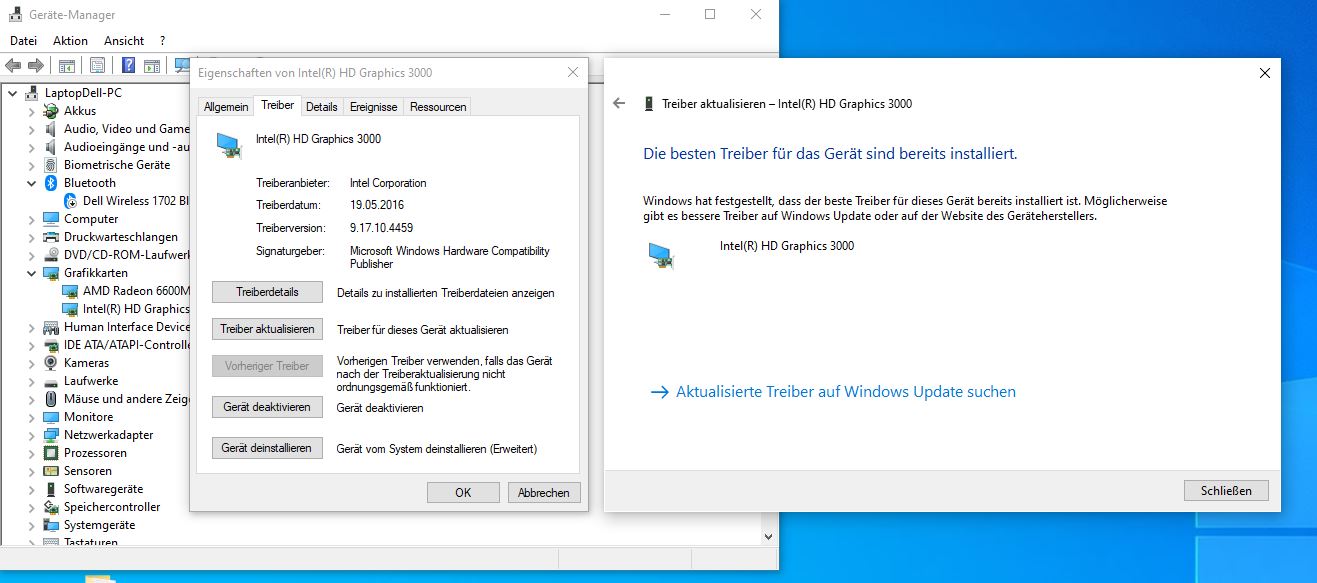The height and width of the screenshot is (583, 1317).
Task: Click the Treiberversion value 9.17.10.4459
Action: [x=381, y=228]
